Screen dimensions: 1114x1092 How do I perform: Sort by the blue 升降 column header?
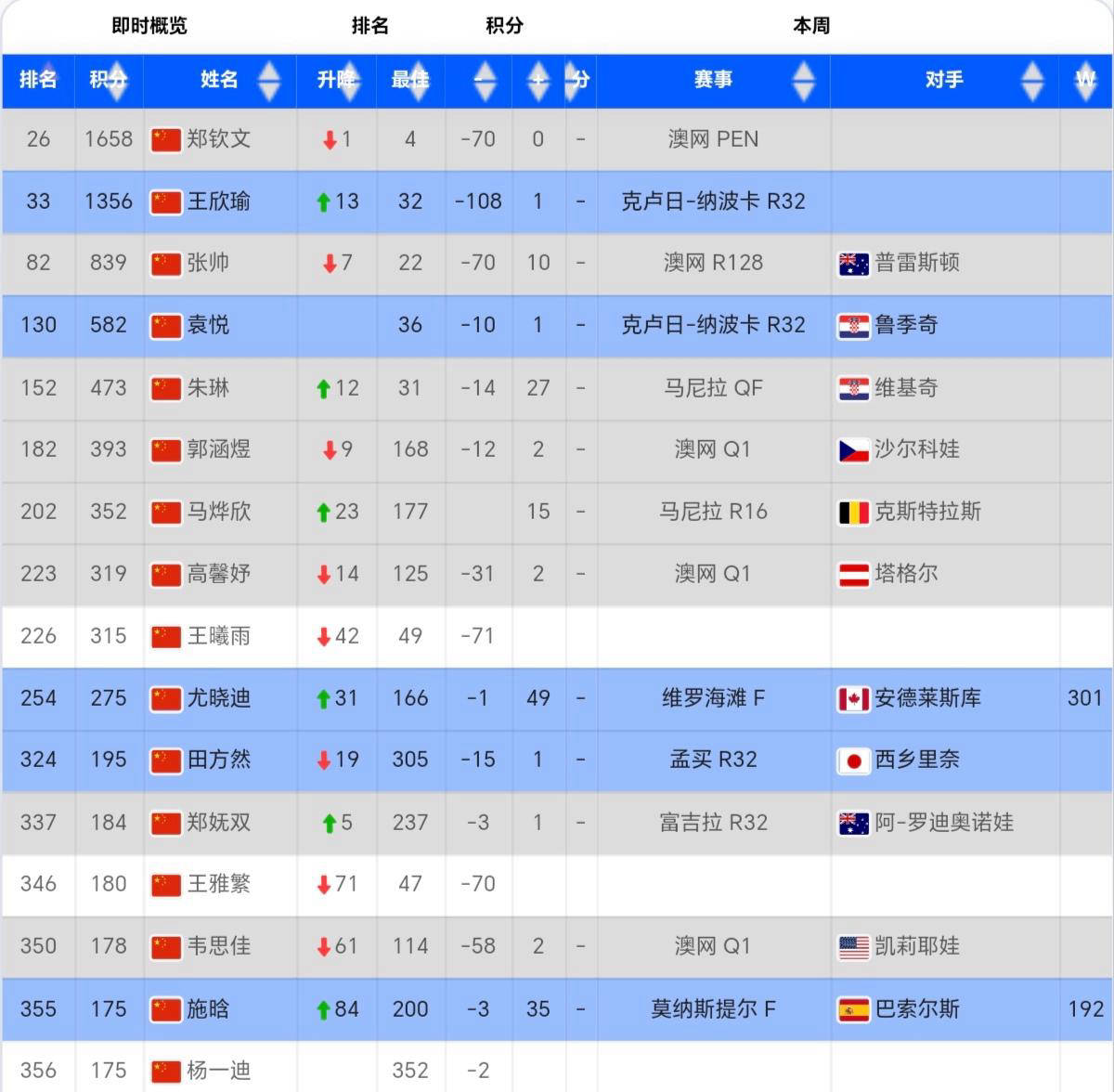(x=336, y=81)
